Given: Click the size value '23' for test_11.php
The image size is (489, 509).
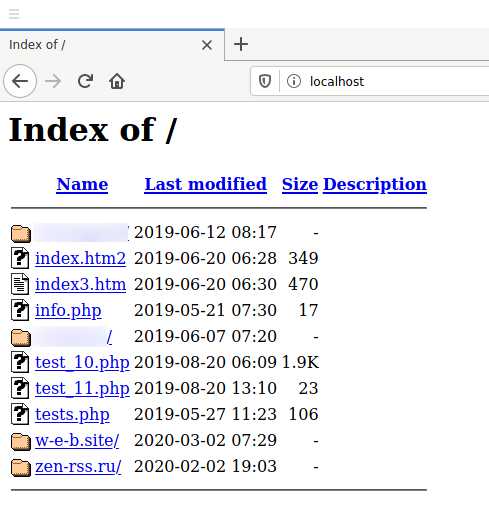Looking at the screenshot, I should [309, 388].
